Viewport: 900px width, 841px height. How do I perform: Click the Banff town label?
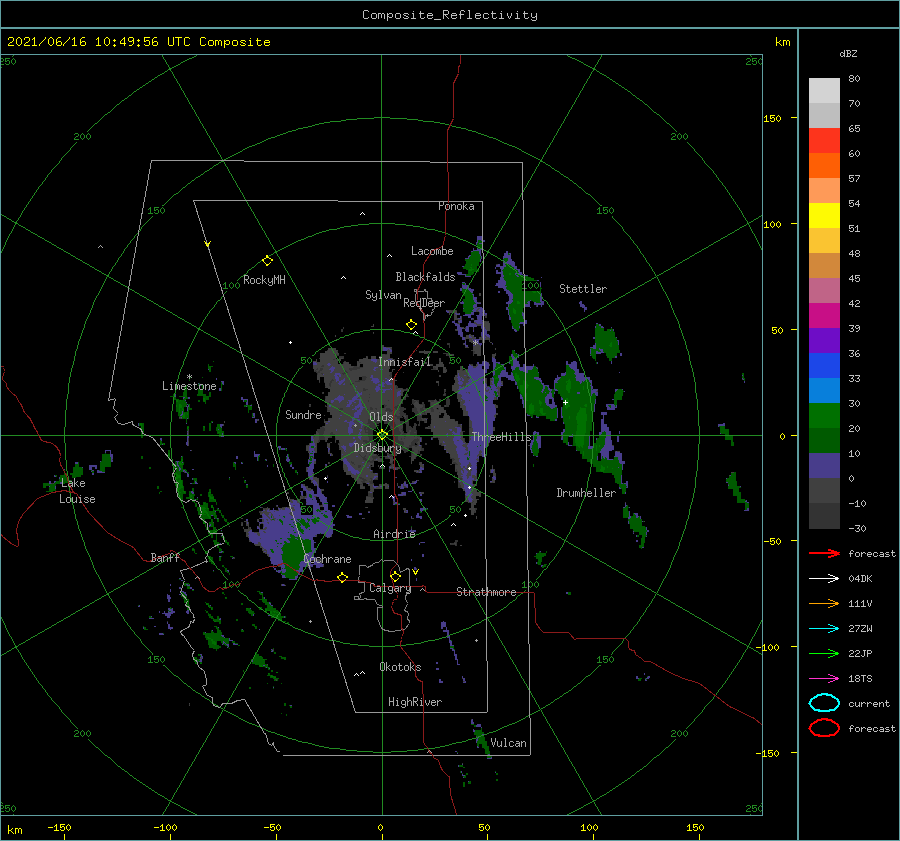[x=165, y=557]
